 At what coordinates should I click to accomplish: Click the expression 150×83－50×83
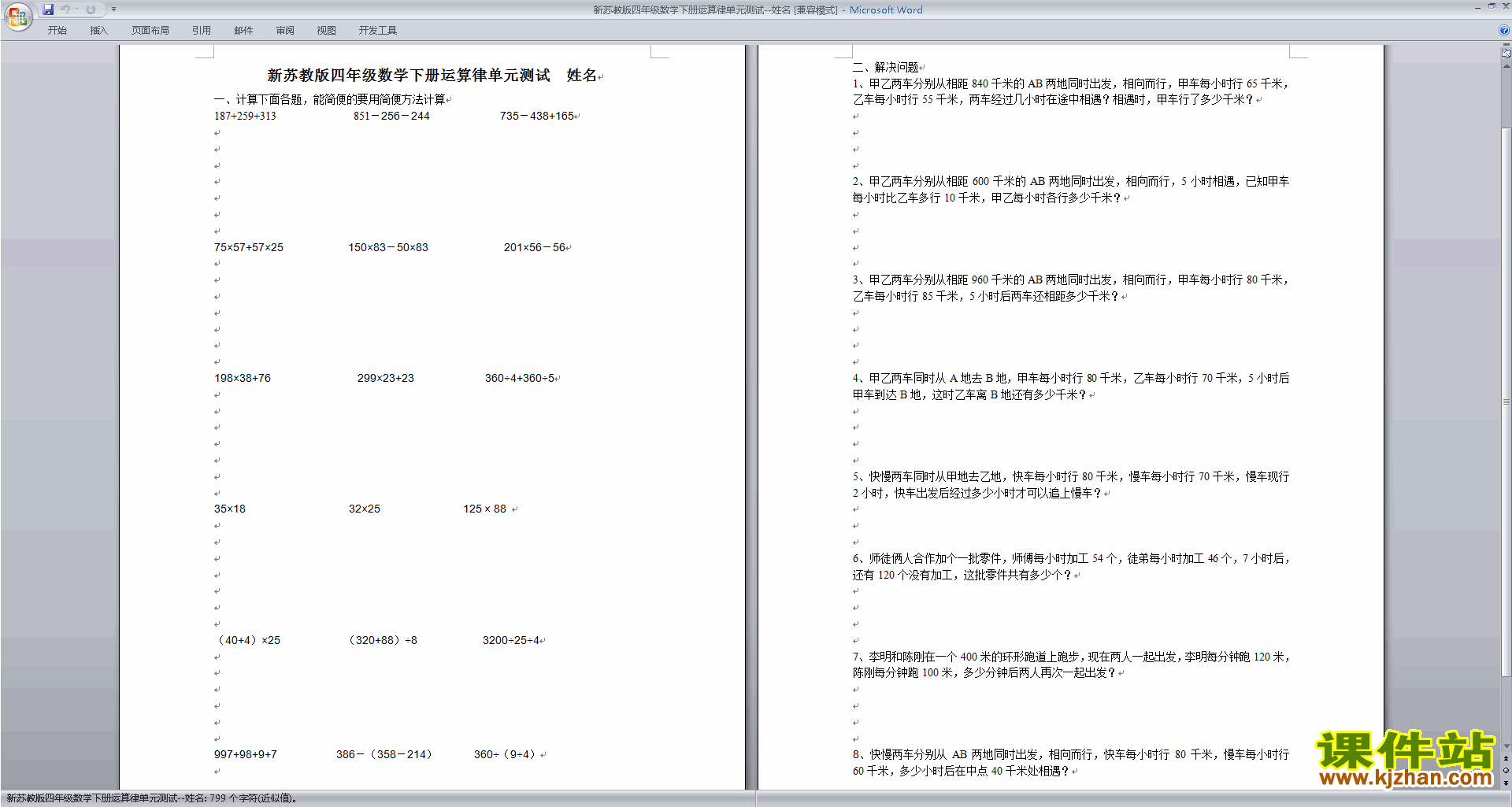coord(388,247)
